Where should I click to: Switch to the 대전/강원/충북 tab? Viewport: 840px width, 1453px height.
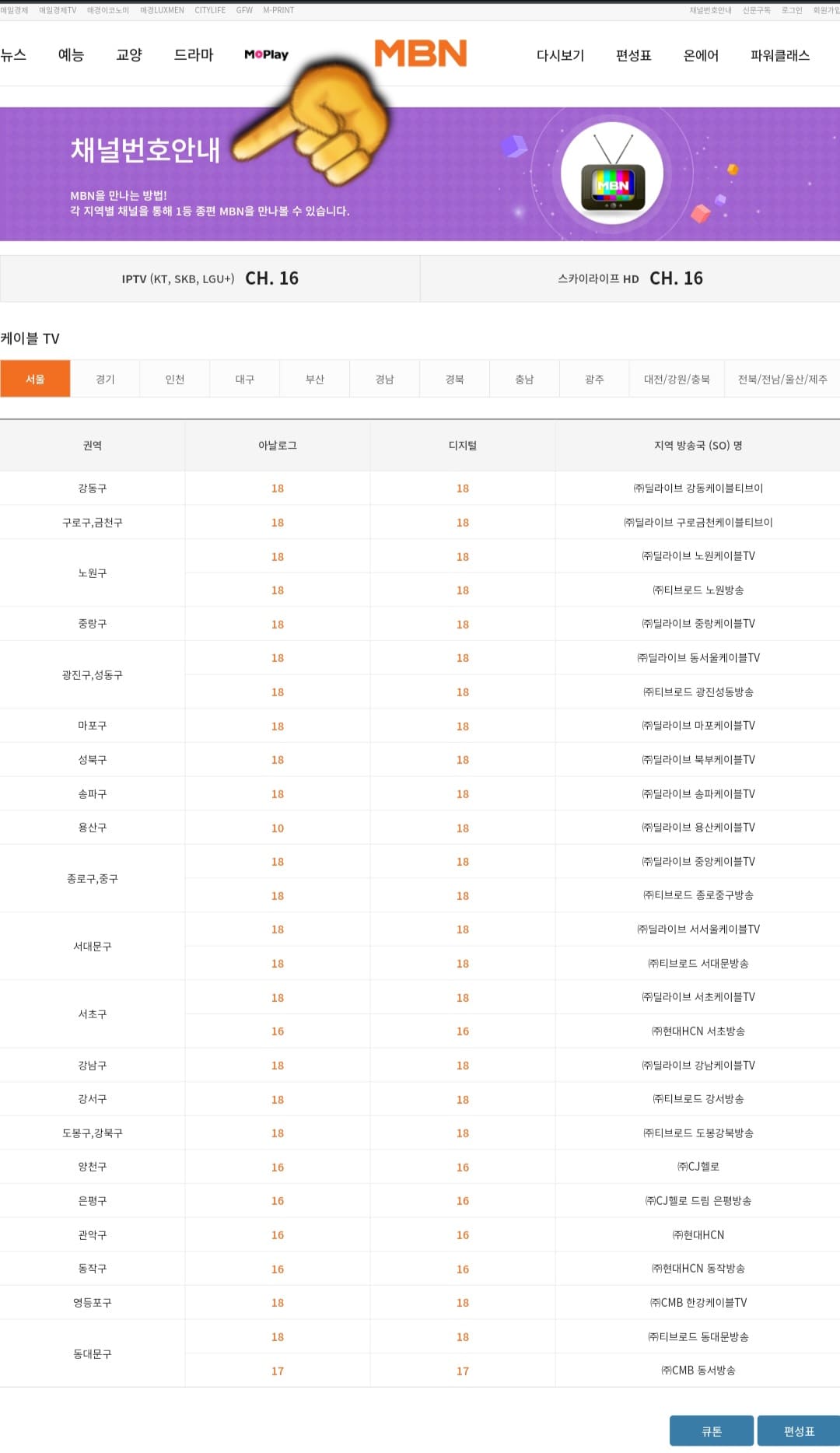point(677,379)
